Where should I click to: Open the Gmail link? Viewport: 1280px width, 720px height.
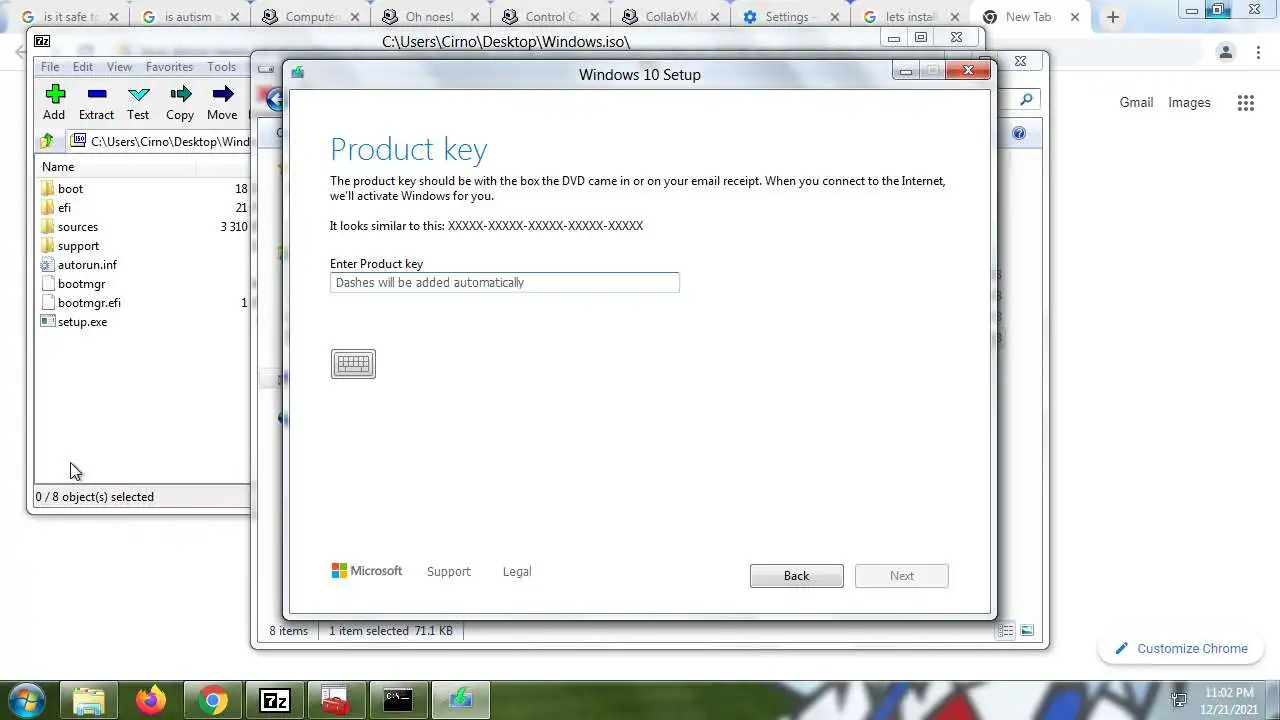[1136, 102]
